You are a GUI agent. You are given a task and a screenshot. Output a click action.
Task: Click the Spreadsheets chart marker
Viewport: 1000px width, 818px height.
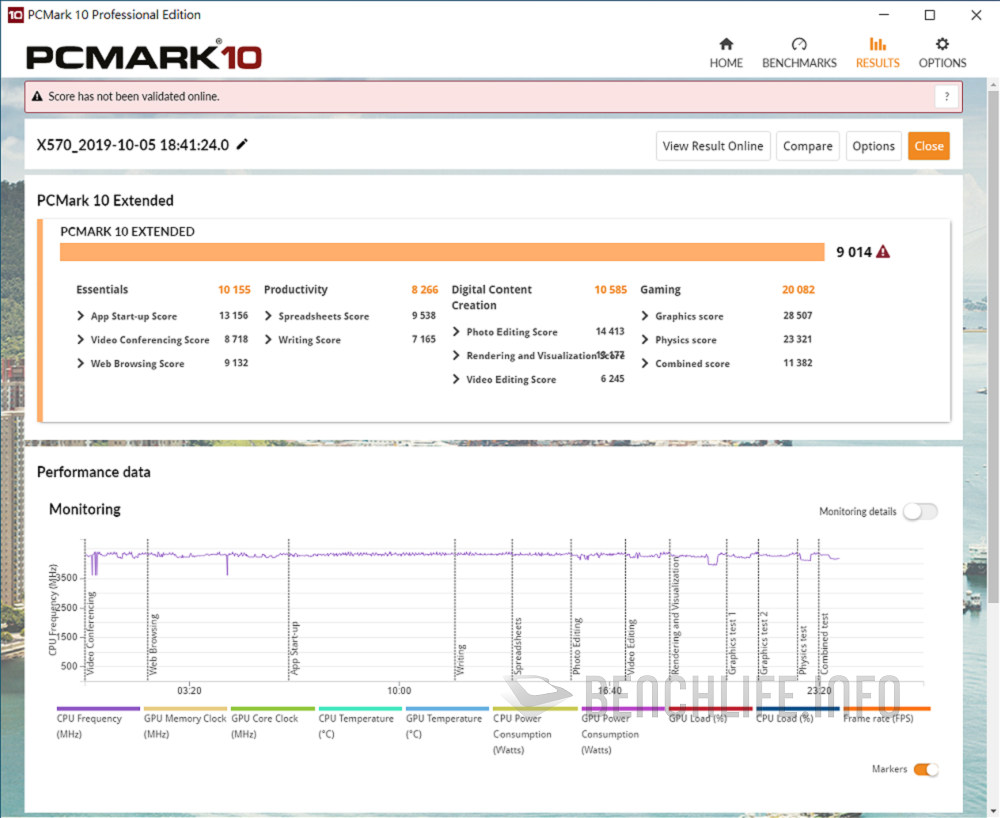point(518,646)
